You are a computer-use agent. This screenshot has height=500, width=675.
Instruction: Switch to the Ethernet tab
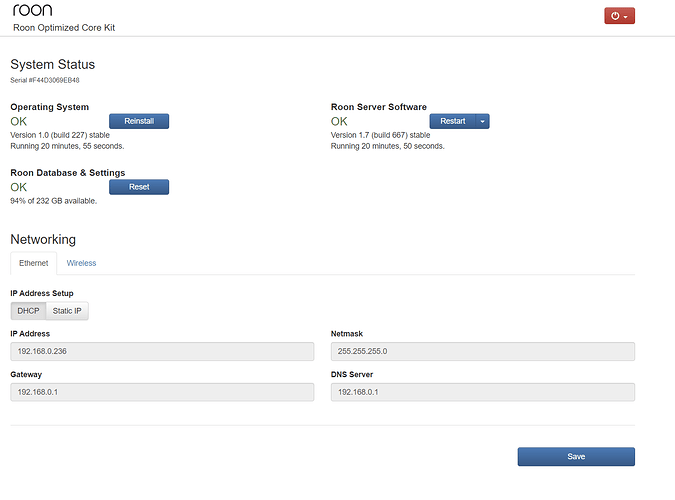34,263
